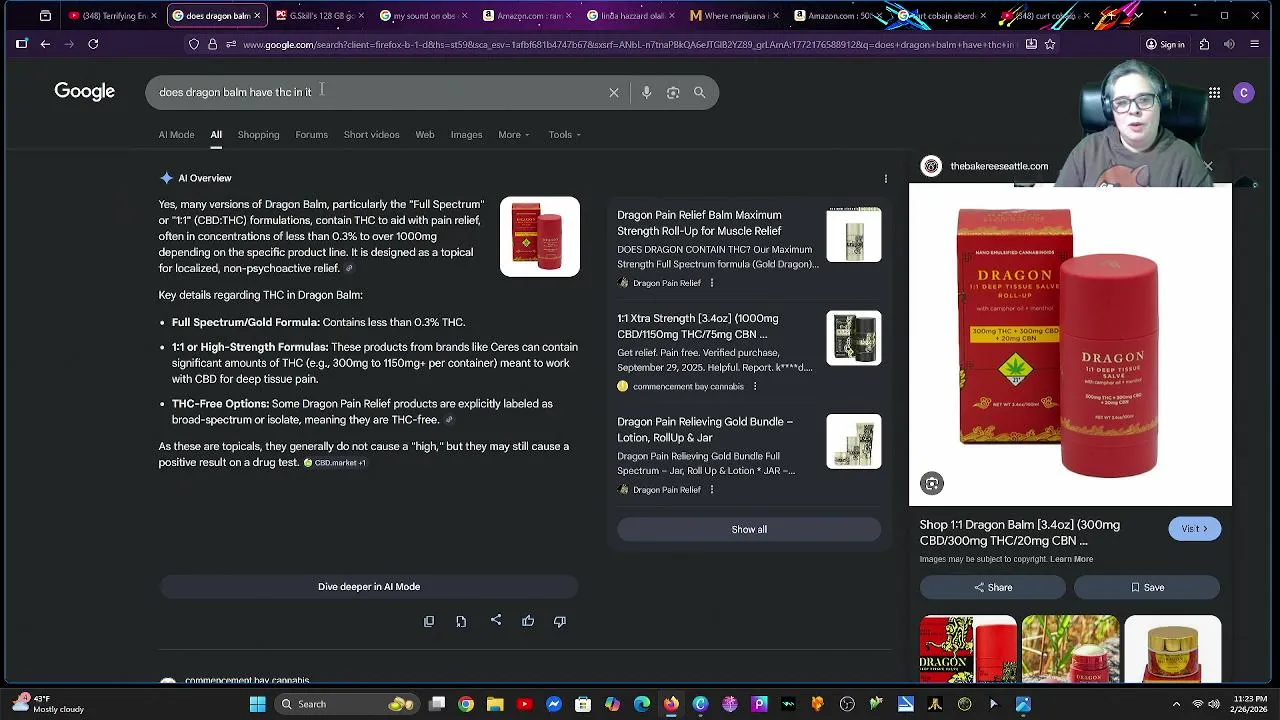The image size is (1280, 720).
Task: Click the magnifying glass search button
Action: (700, 92)
